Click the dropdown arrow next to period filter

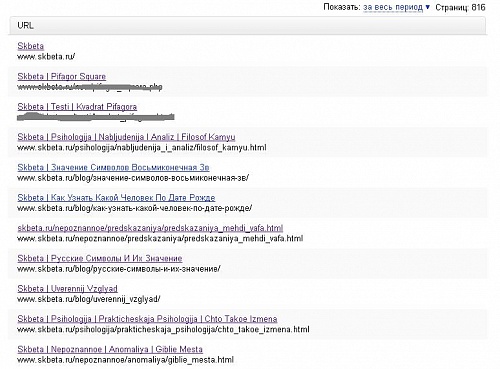point(428,7)
